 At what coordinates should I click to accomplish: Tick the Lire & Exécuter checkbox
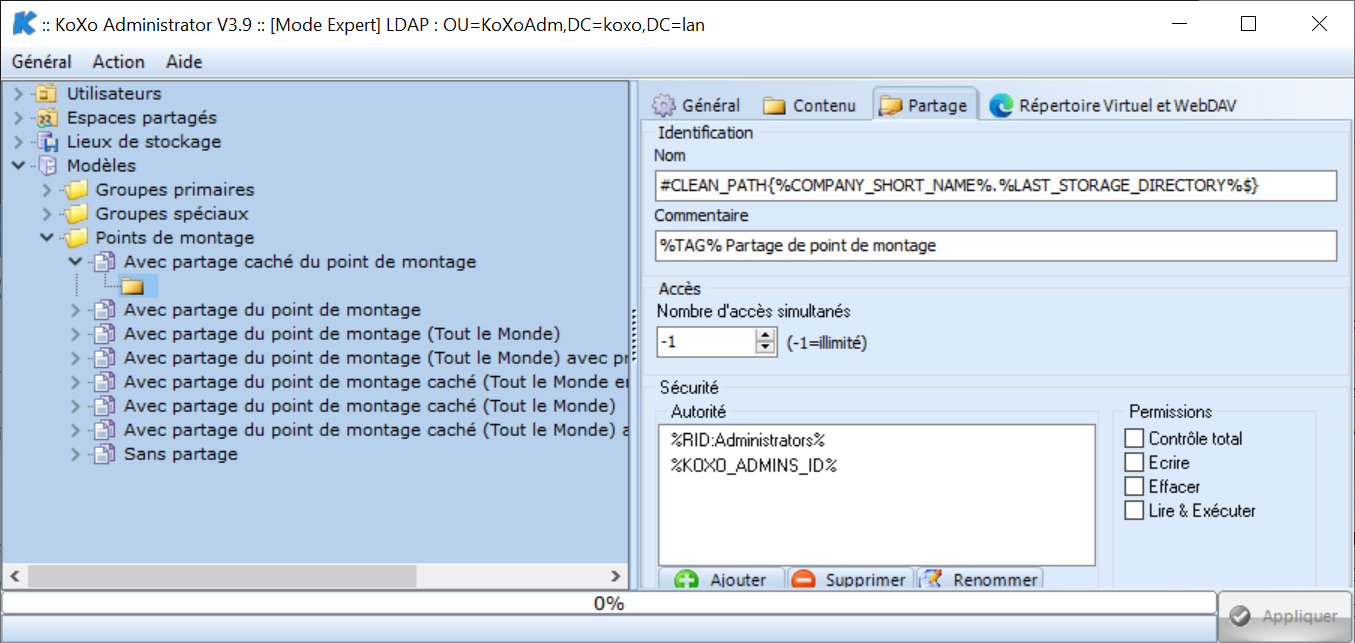coord(1134,511)
